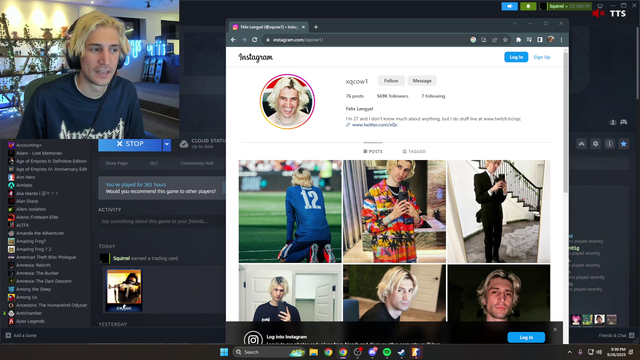Select Amnesia: The Bunker in library
The height and width of the screenshot is (360, 640).
tap(37, 273)
